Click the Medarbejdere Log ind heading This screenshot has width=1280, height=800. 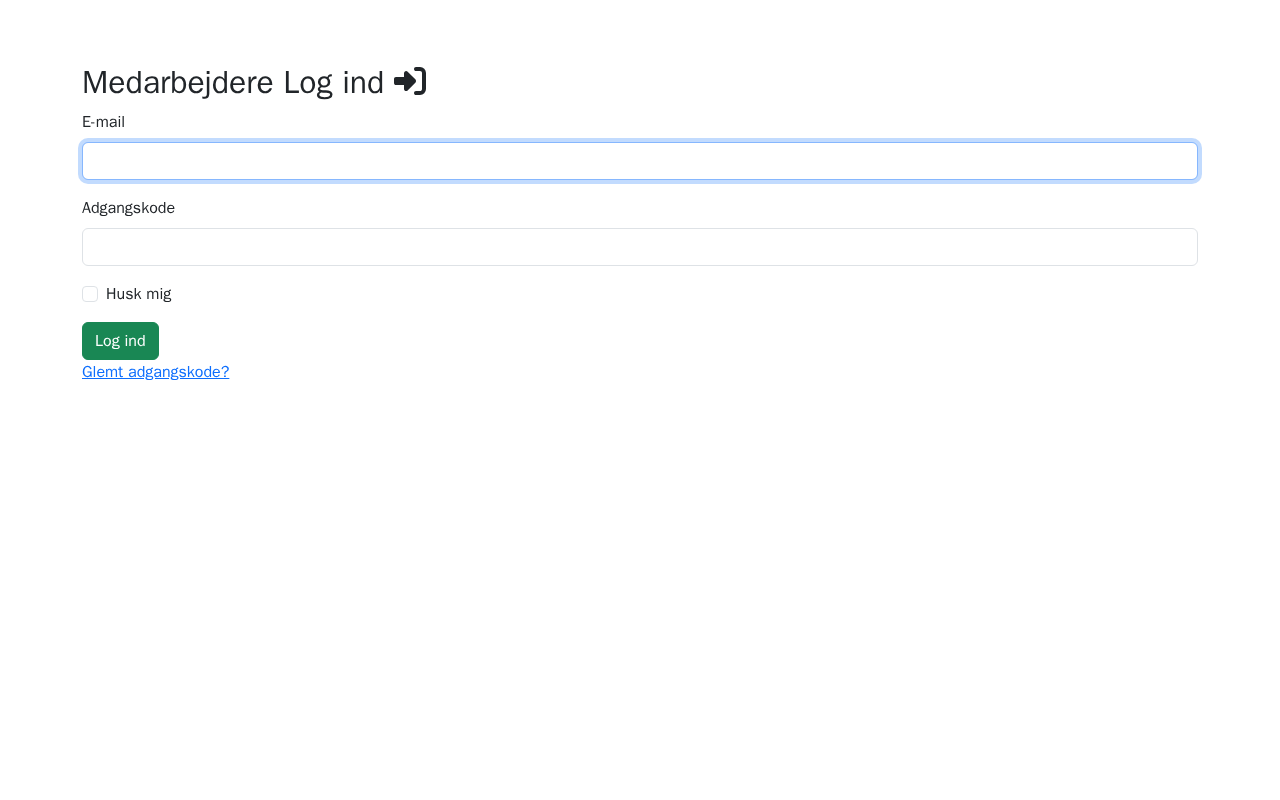(232, 82)
